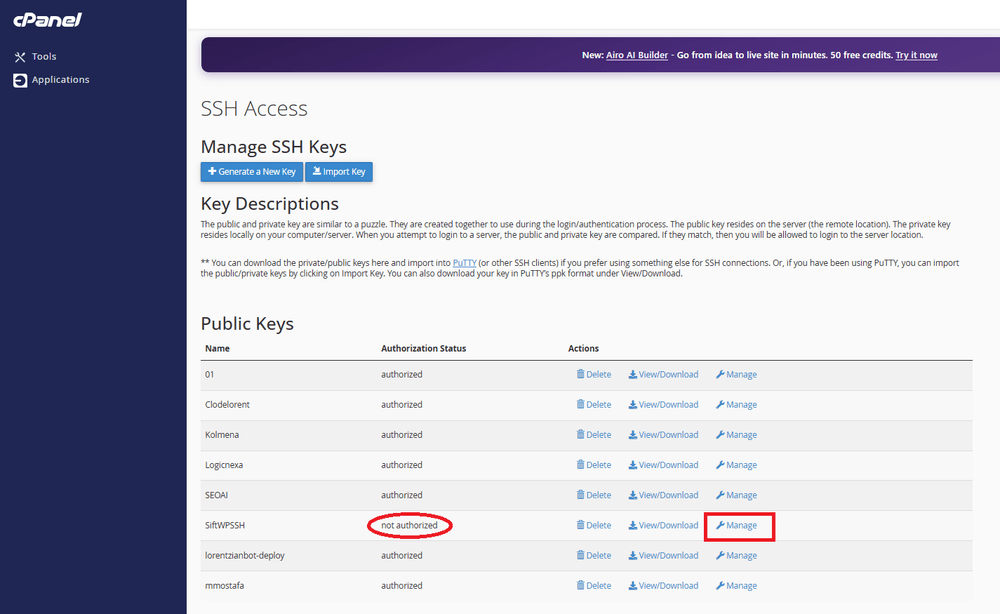The height and width of the screenshot is (614, 1000).
Task: Delete the lorentzianbot-deploy key
Action: (x=594, y=555)
